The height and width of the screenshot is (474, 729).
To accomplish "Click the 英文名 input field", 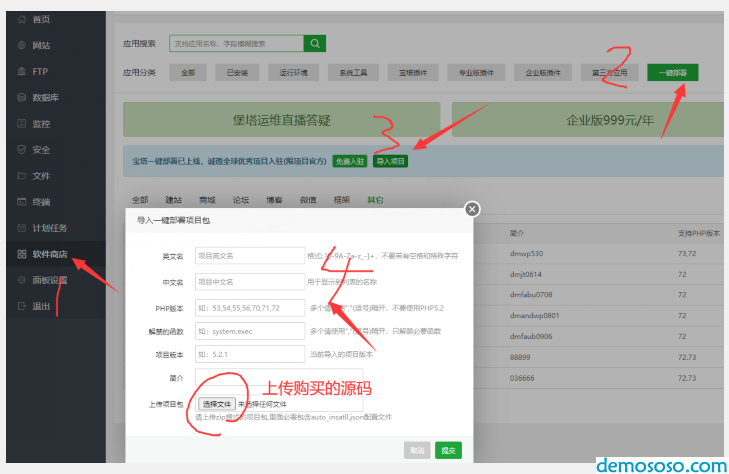I will (x=250, y=256).
